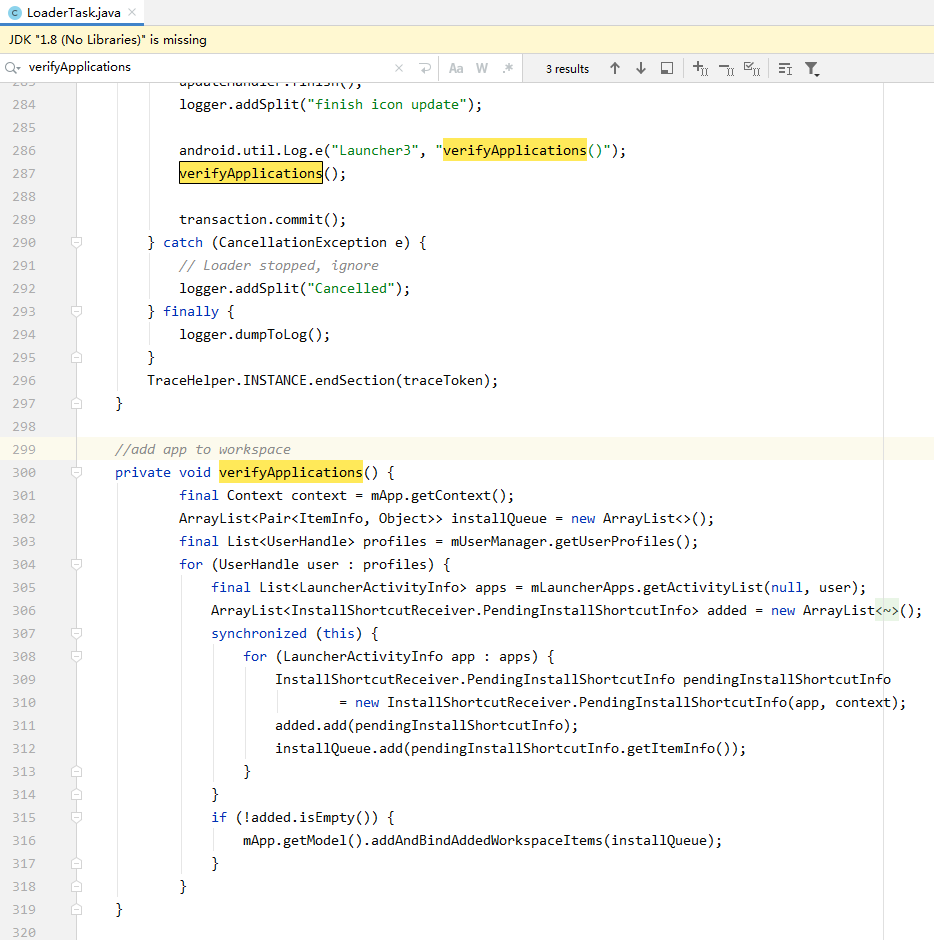The image size is (934, 940).
Task: Click fold end marker at line 297
Action: pos(76,403)
